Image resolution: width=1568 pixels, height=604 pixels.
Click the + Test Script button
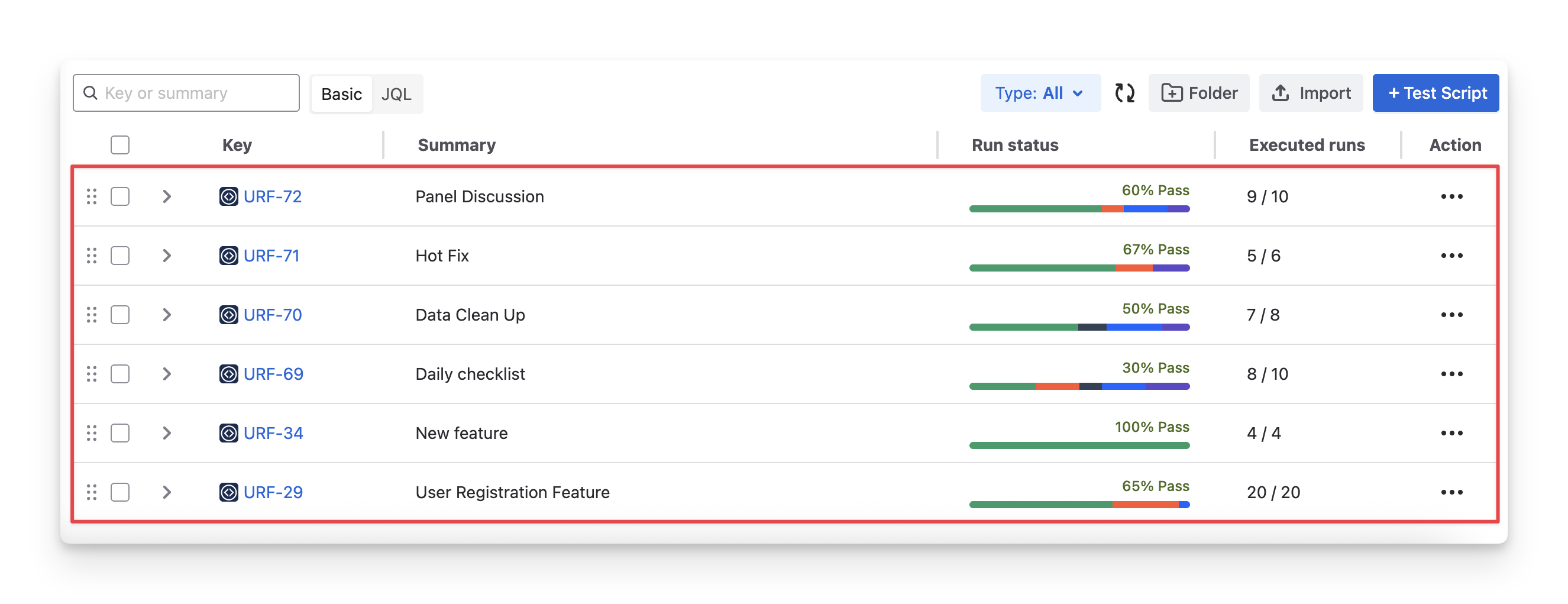(x=1436, y=93)
